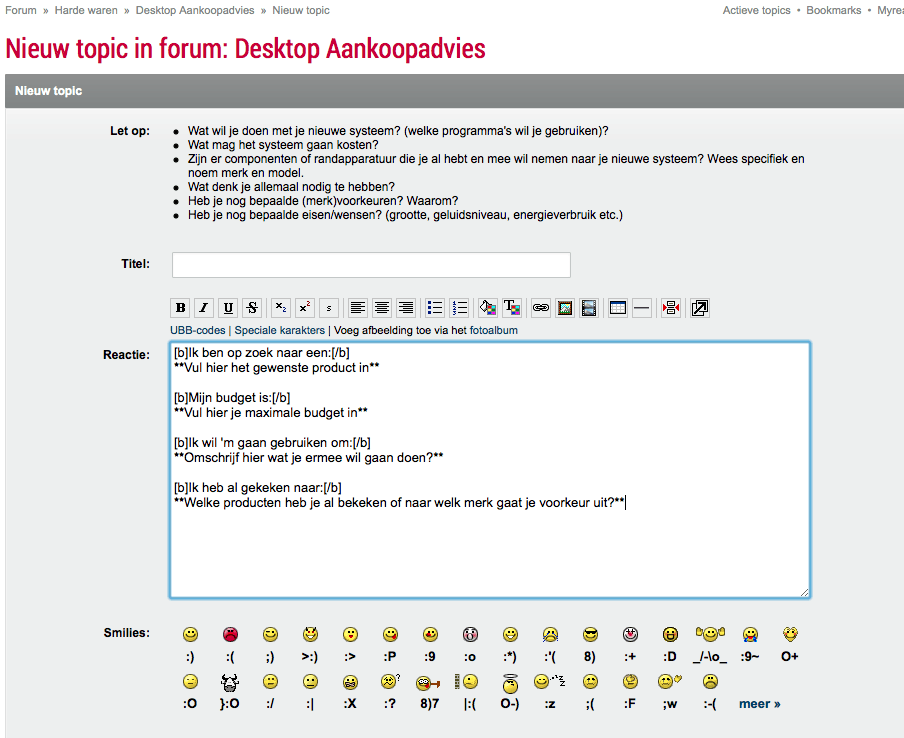Screen dimensions: 904x738
Task: Insert subscript tag
Action: 281,308
